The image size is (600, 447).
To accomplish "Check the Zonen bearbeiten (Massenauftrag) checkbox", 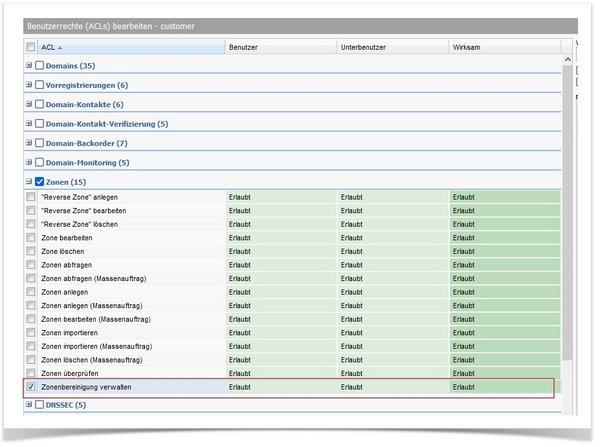I will point(31,319).
